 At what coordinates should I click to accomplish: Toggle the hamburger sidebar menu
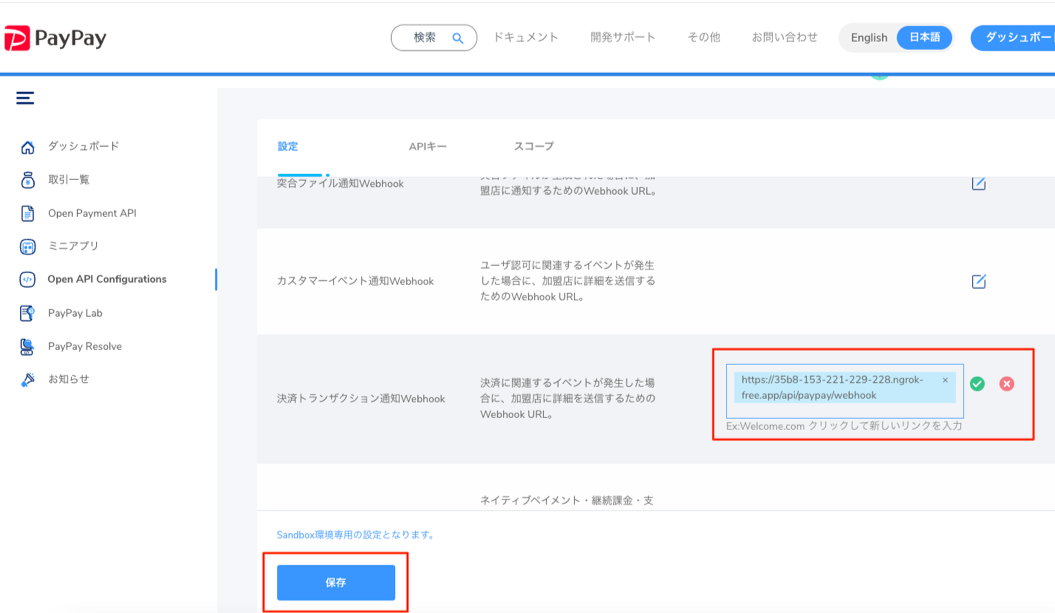pos(25,98)
